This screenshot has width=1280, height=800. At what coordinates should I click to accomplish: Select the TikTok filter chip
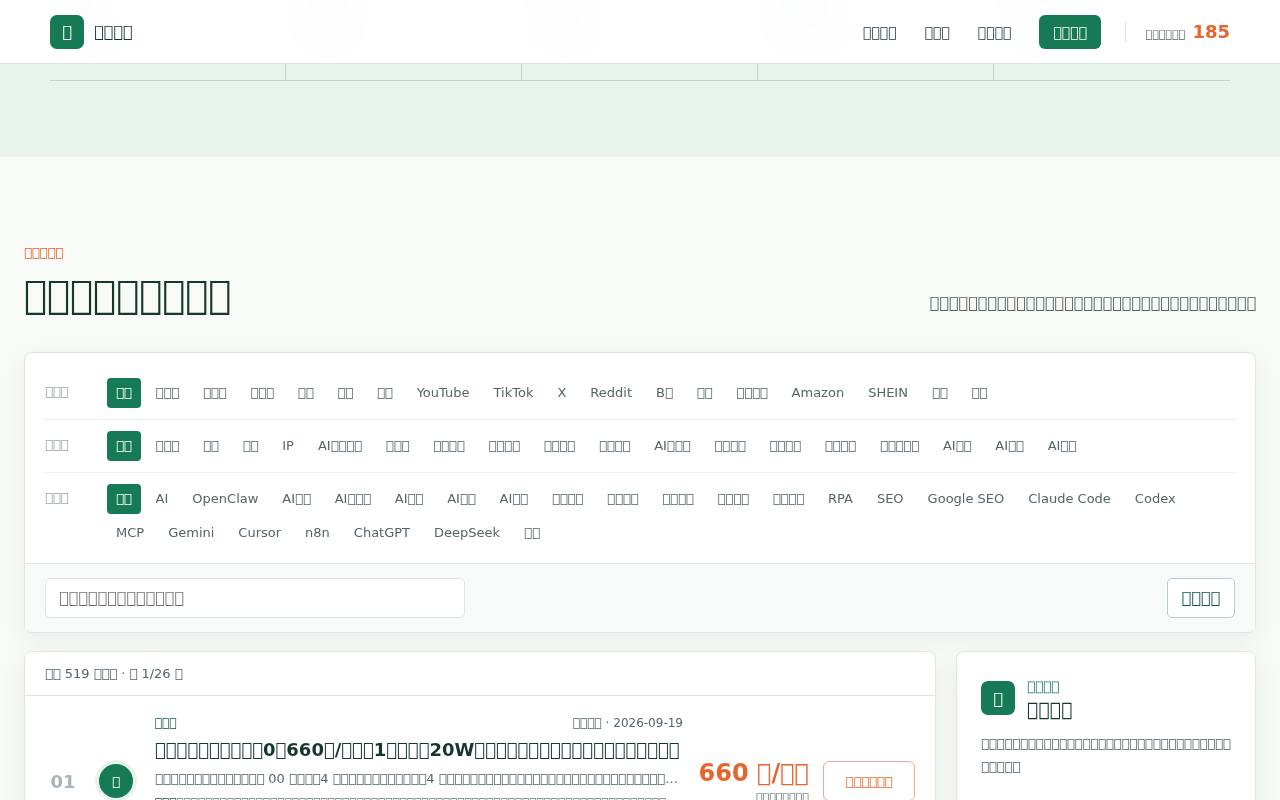[513, 393]
